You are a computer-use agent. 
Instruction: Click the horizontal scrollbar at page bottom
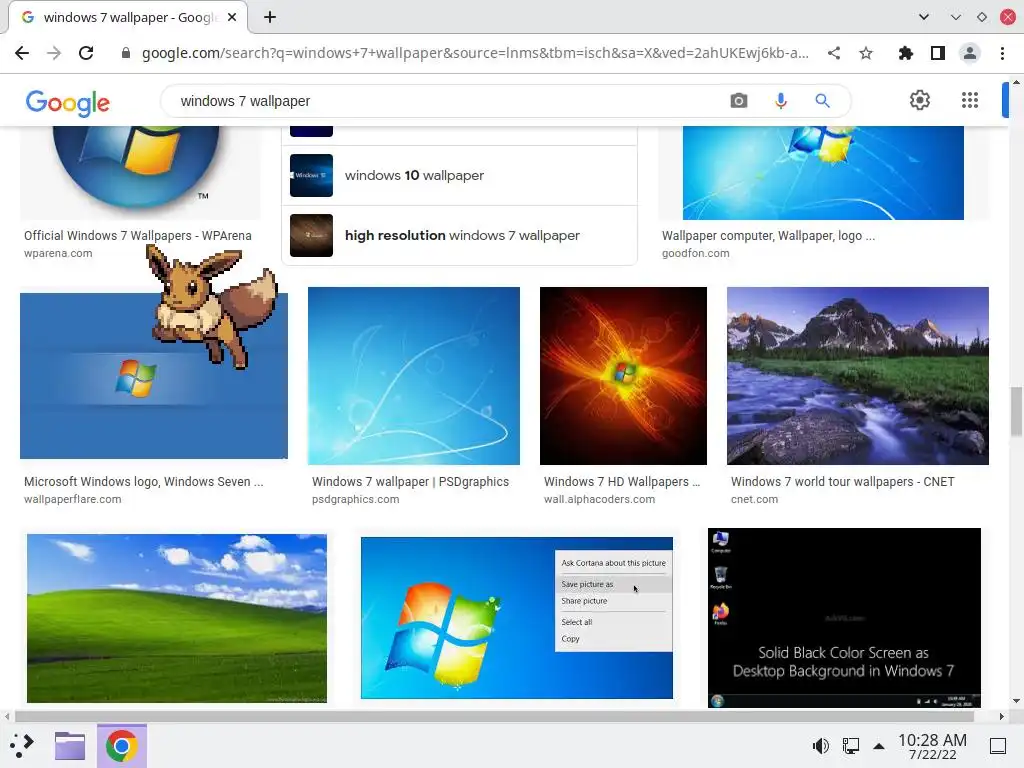[494, 716]
